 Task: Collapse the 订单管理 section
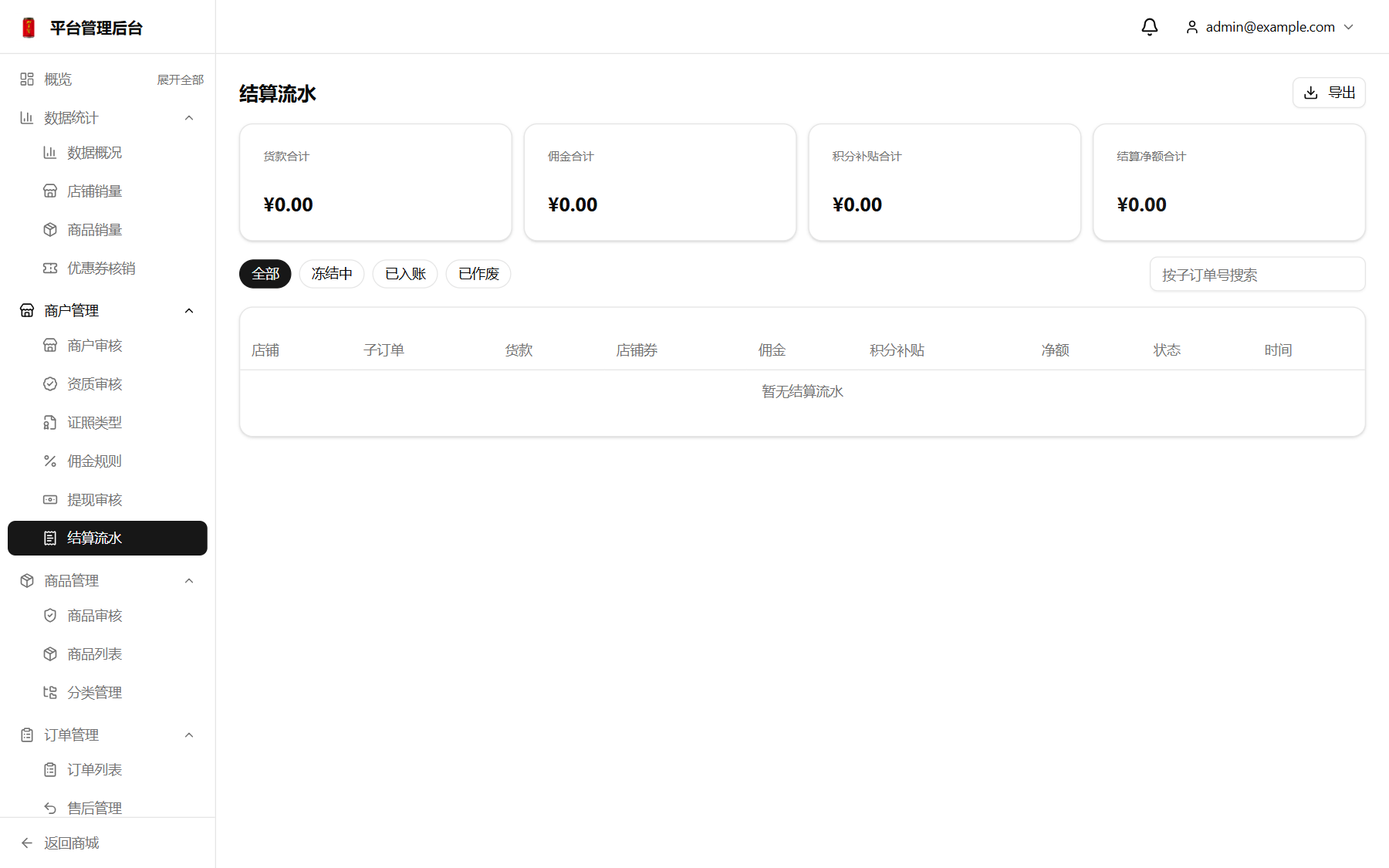coord(189,735)
